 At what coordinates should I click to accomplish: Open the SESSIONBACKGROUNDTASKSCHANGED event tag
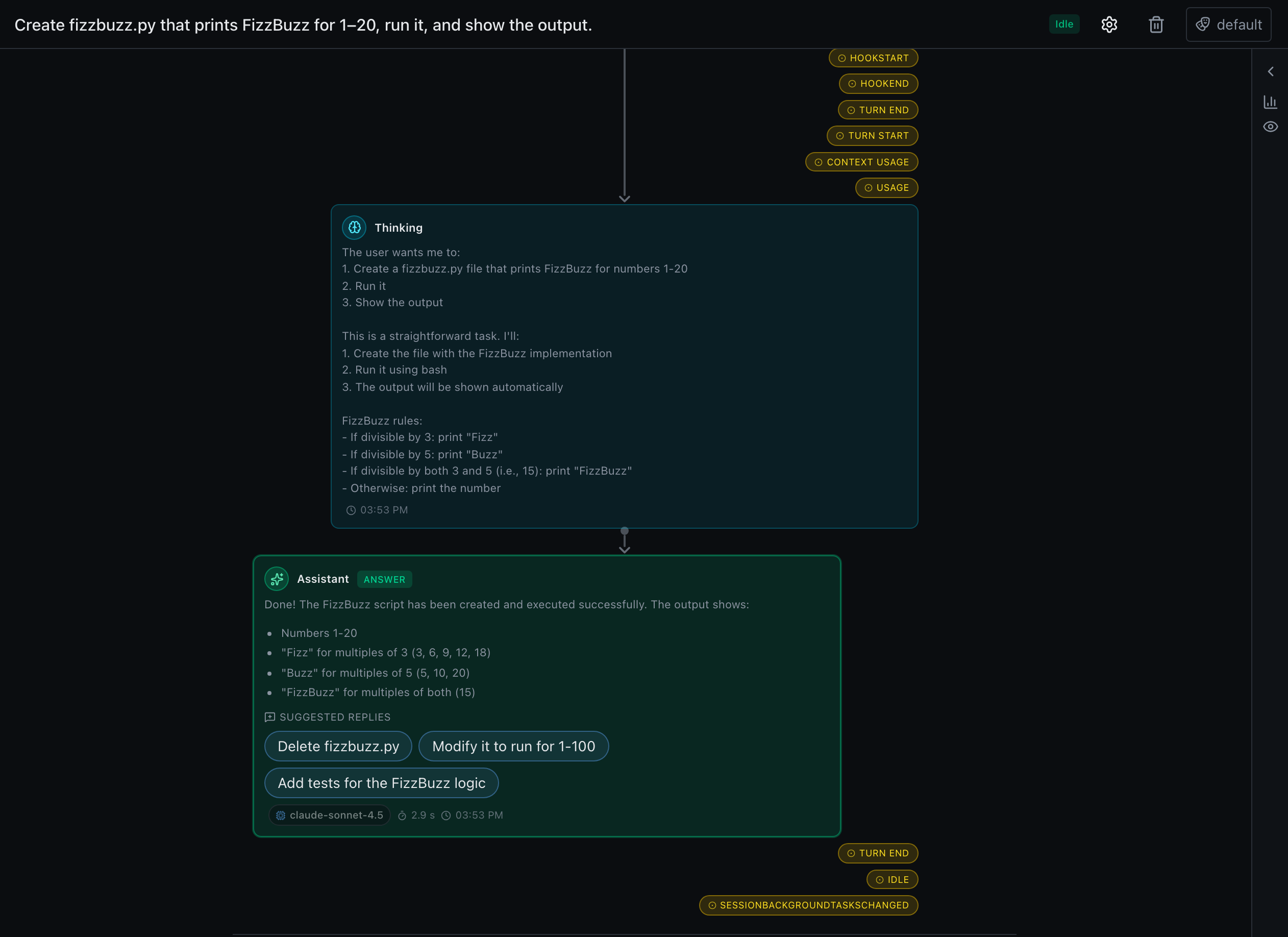[809, 905]
